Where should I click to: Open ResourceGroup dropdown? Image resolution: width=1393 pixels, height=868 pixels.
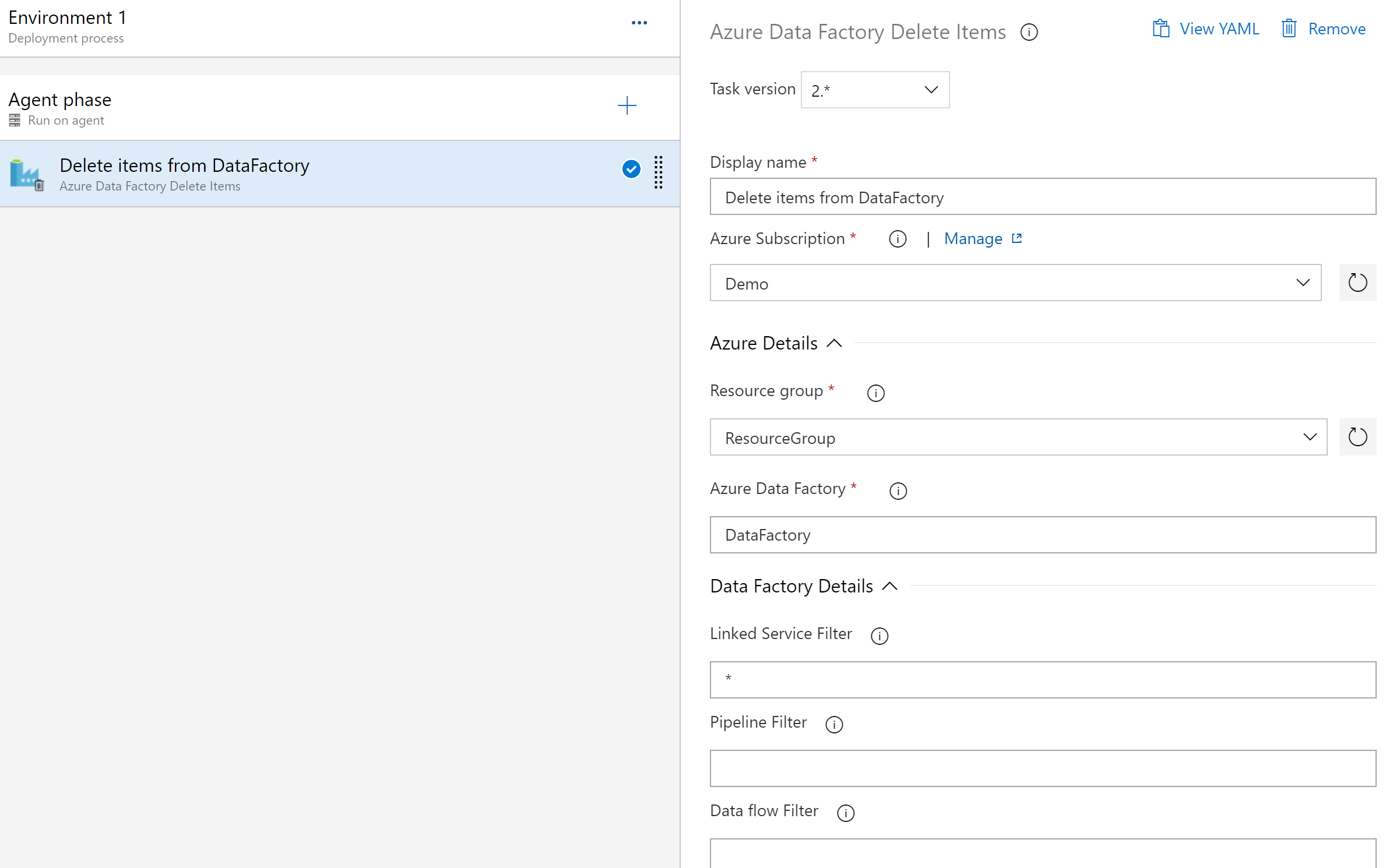click(1018, 437)
